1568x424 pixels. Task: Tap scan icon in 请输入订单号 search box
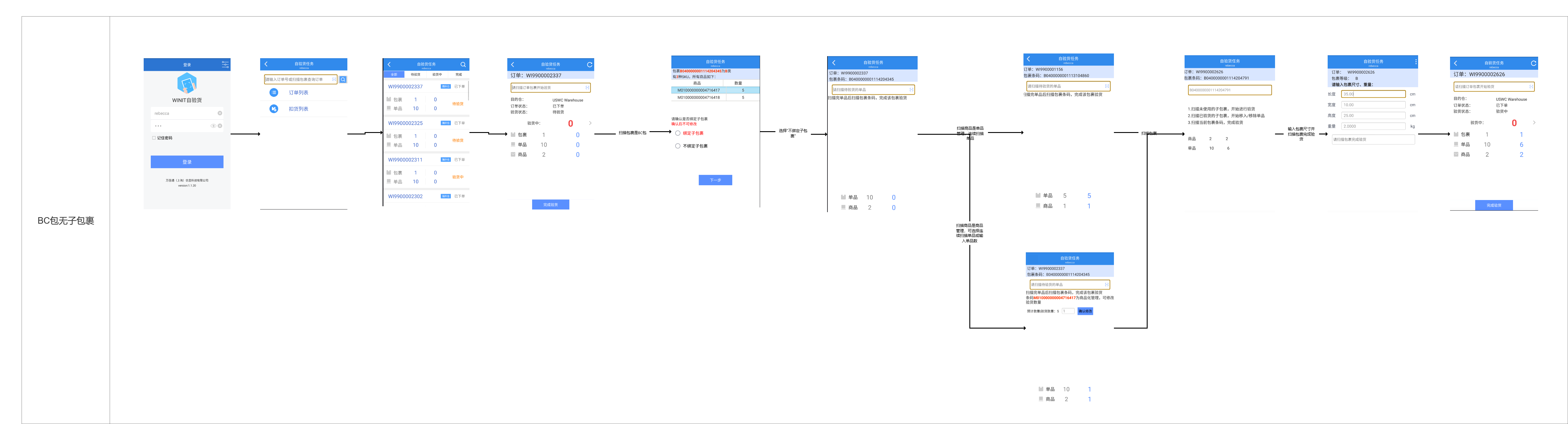pyautogui.click(x=333, y=80)
